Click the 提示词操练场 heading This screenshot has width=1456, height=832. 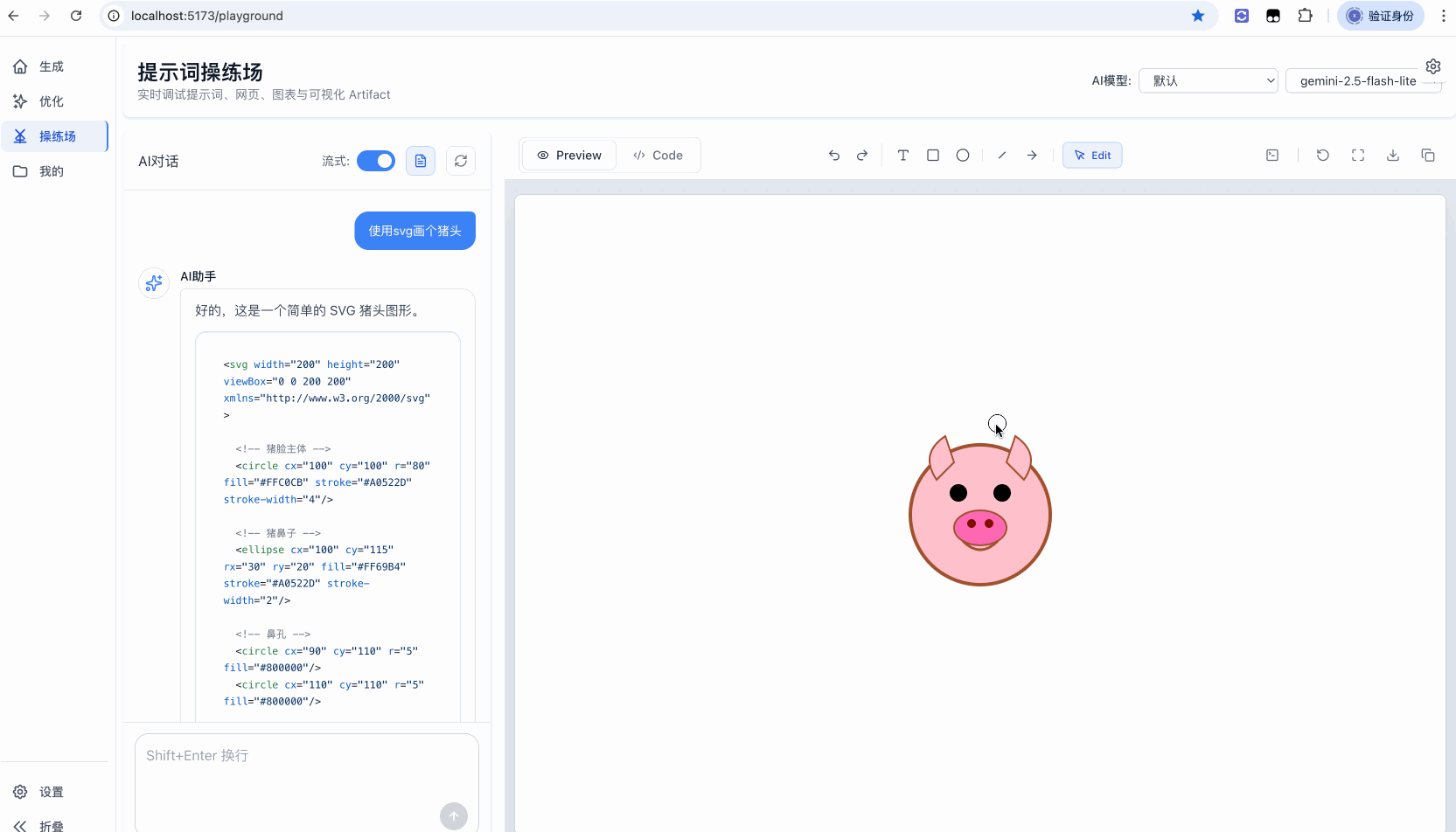coord(200,72)
